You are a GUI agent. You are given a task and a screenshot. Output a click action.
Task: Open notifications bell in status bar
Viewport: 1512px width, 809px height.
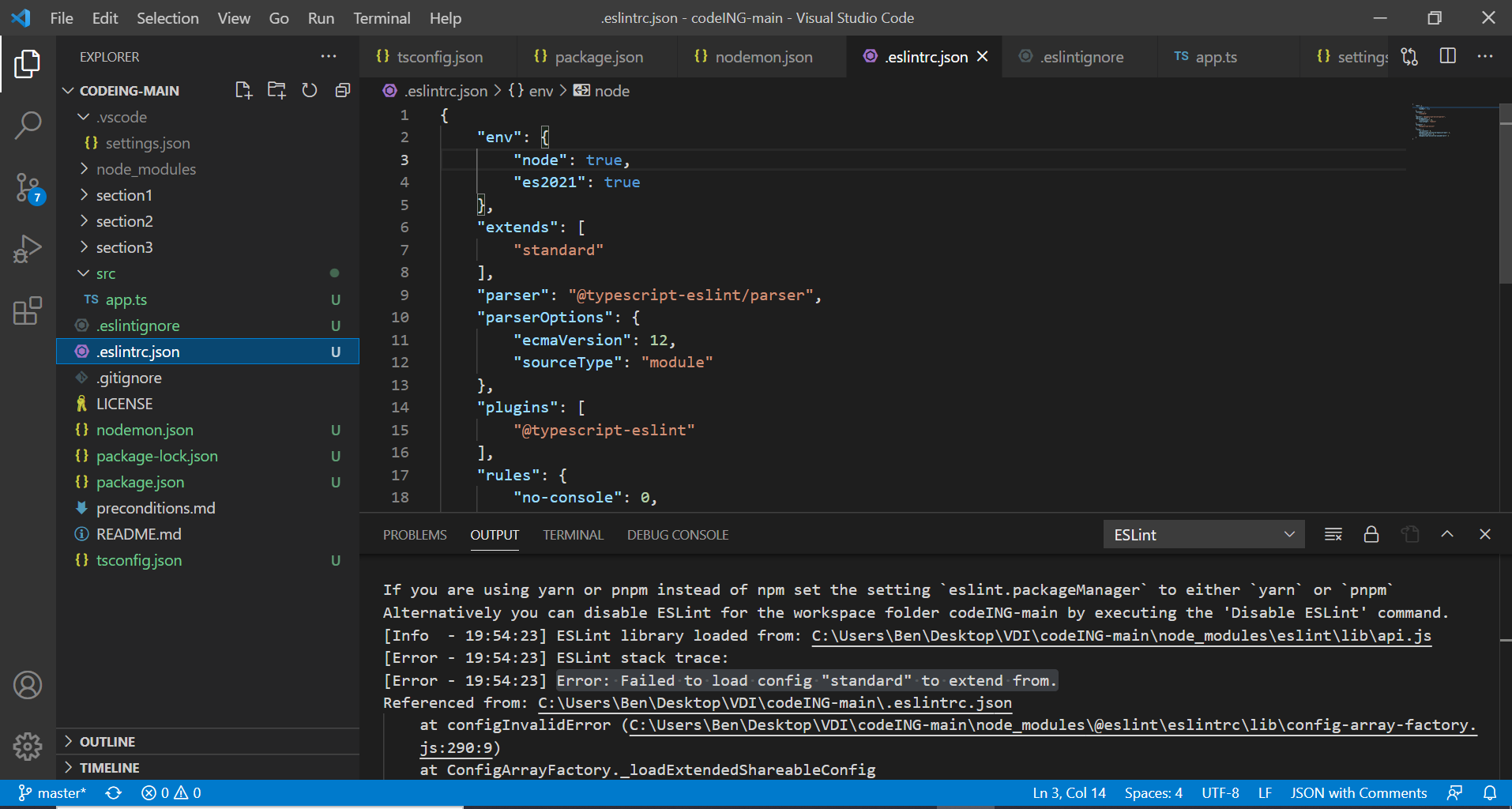point(1490,792)
